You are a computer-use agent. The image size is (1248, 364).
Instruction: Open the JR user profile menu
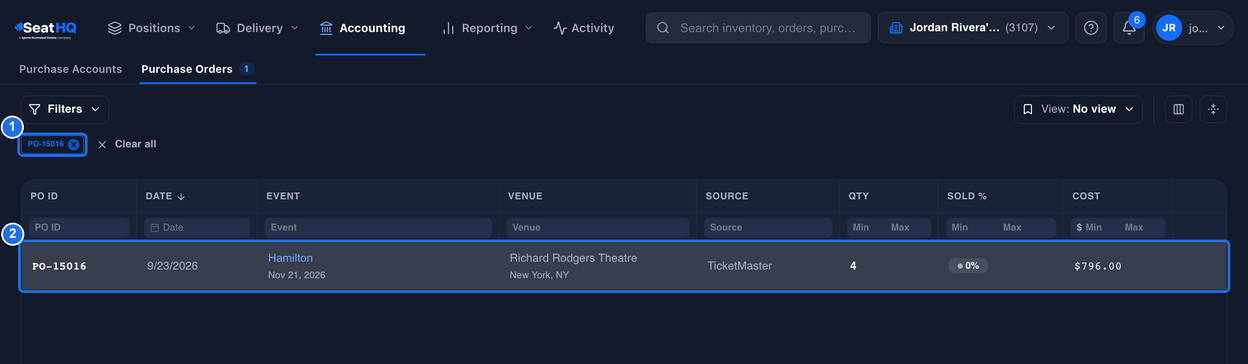pyautogui.click(x=1193, y=28)
